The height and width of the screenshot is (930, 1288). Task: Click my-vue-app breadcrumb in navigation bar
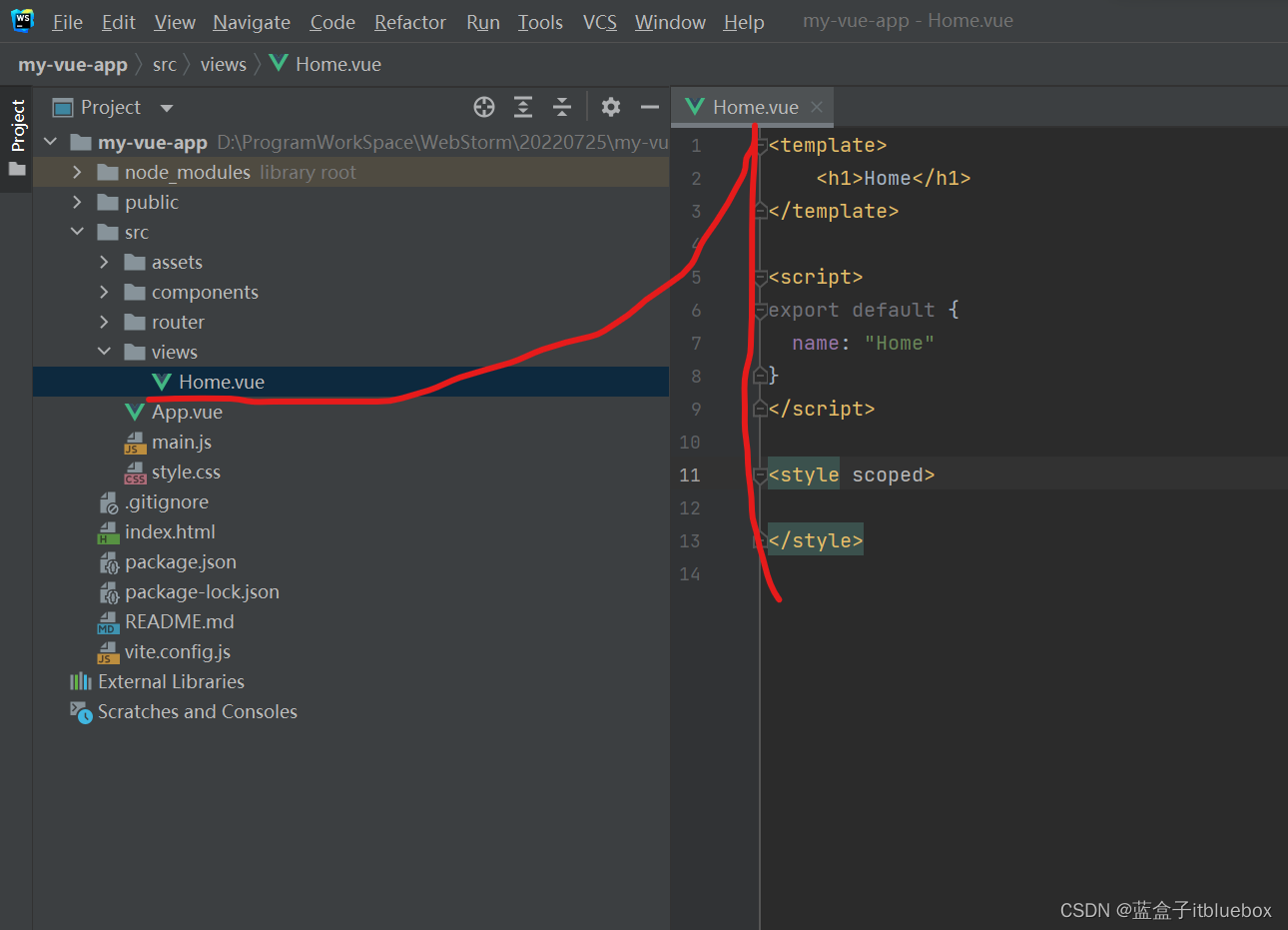tap(73, 65)
